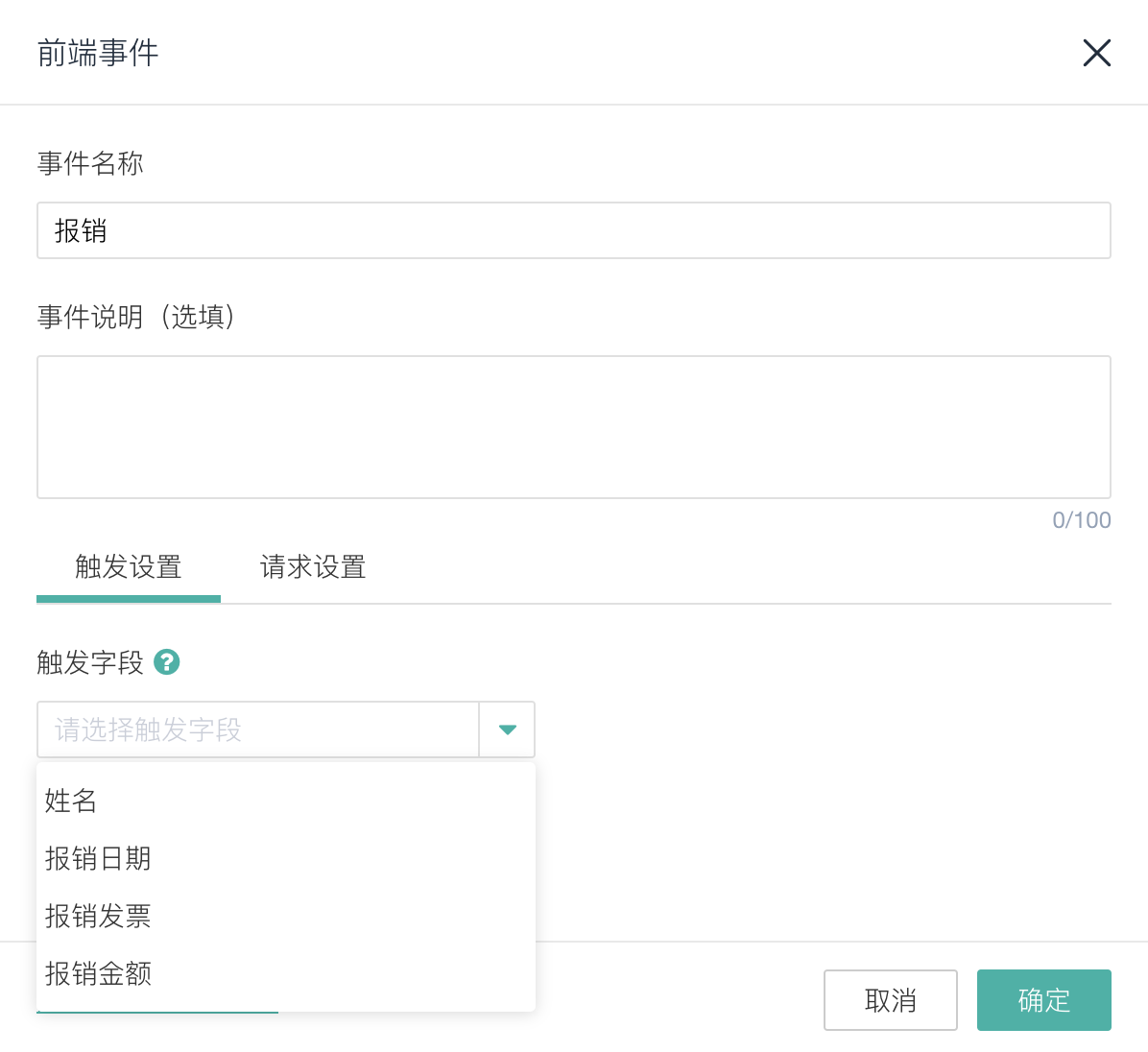Select the 报销金额 option

(98, 973)
